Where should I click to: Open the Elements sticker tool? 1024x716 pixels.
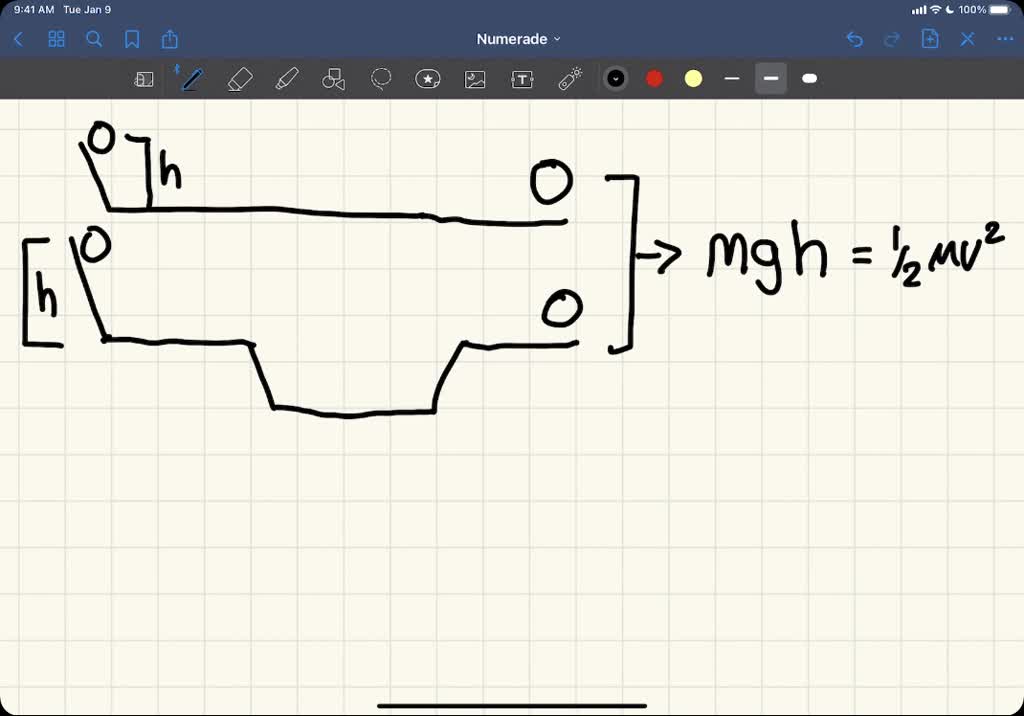pyautogui.click(x=428, y=79)
